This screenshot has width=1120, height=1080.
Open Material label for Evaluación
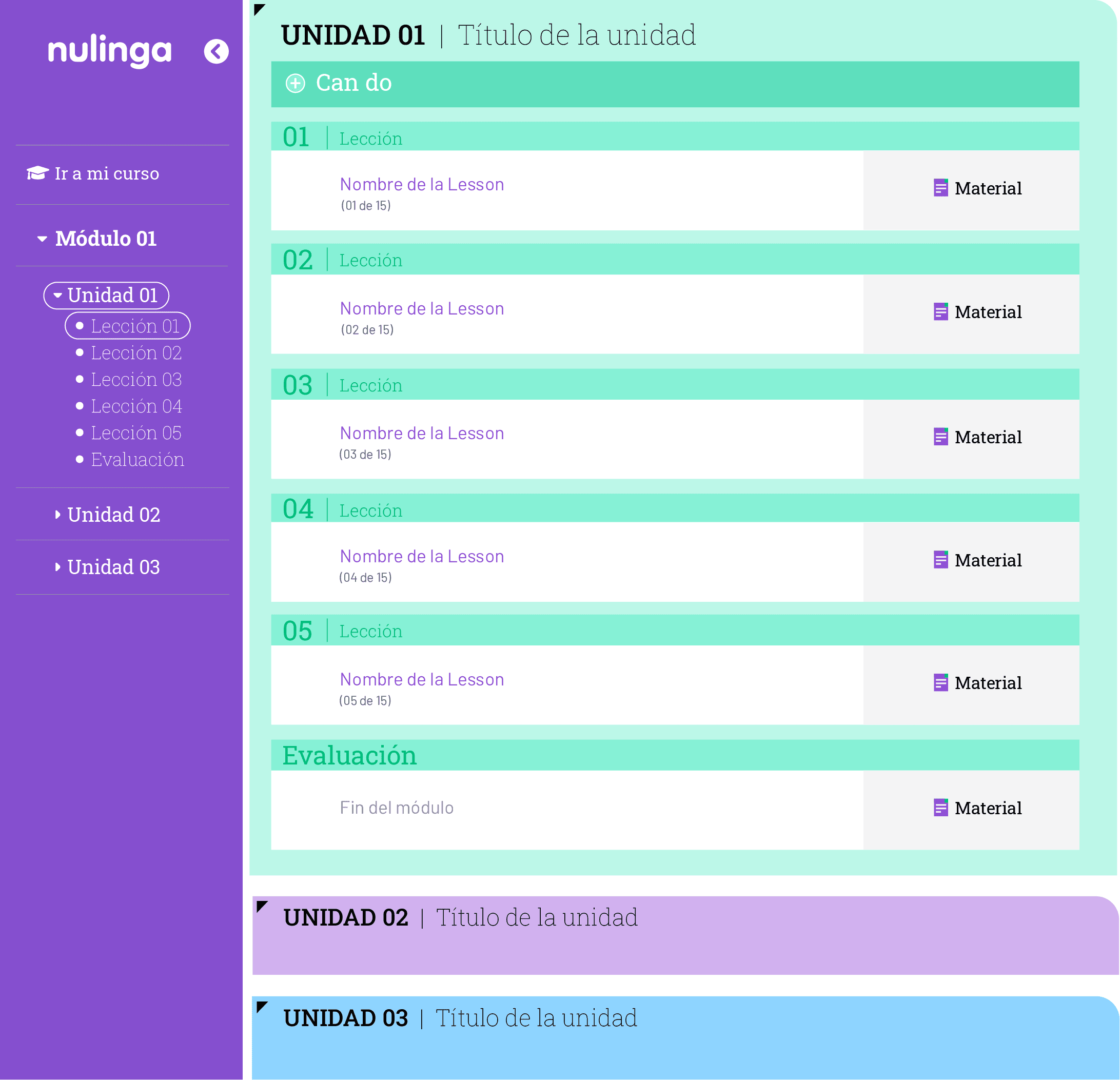[x=988, y=808]
